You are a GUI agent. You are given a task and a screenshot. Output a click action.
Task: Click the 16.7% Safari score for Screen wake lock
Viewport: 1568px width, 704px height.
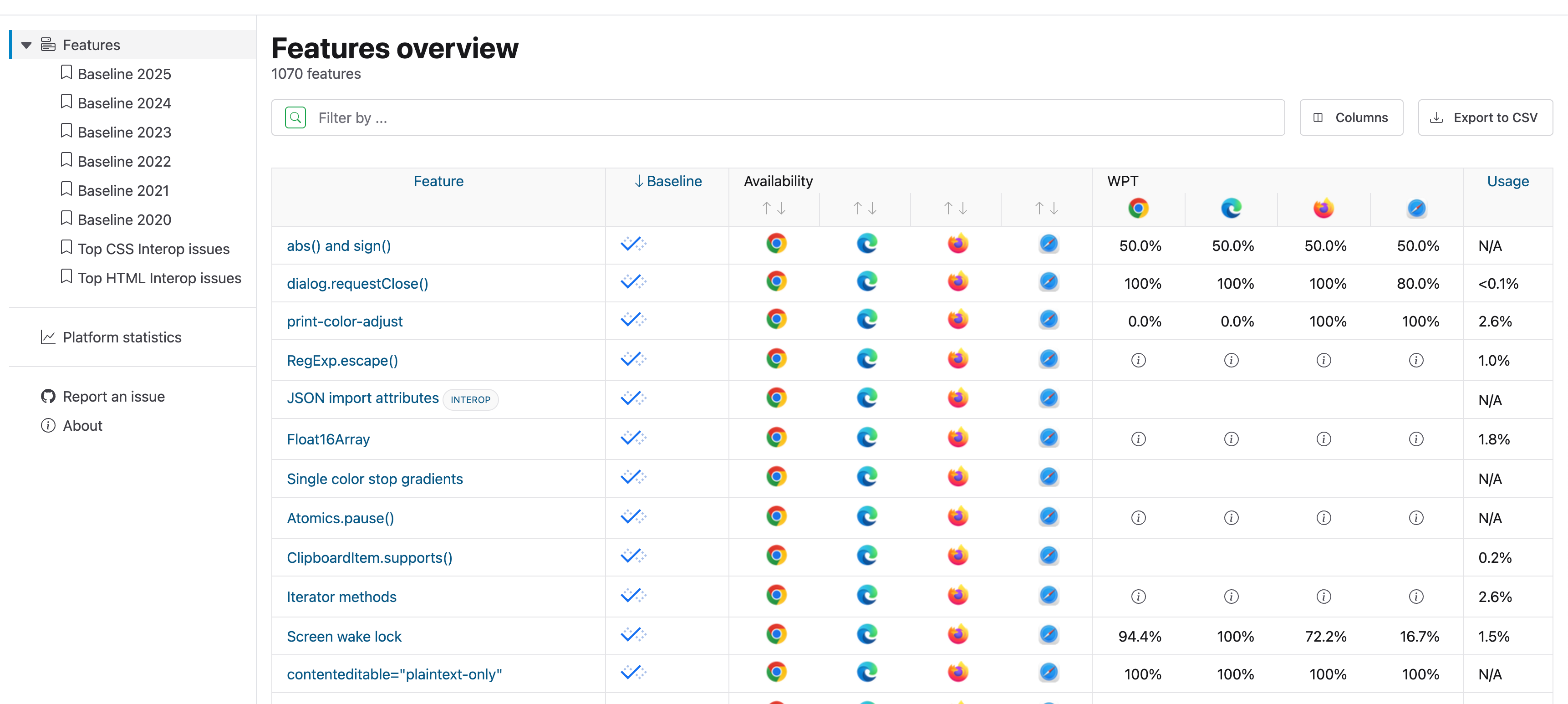[x=1419, y=637]
